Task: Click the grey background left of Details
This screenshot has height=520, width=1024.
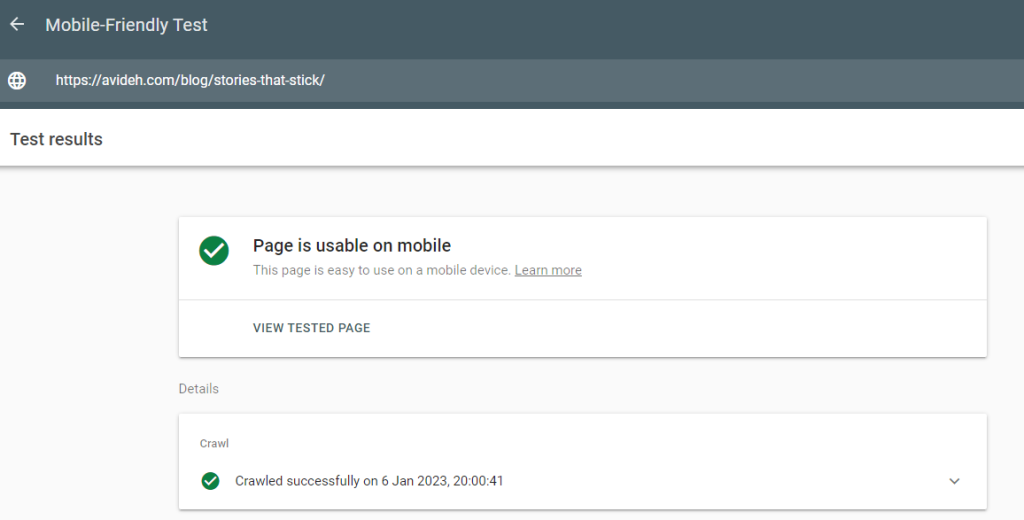Action: 85,389
